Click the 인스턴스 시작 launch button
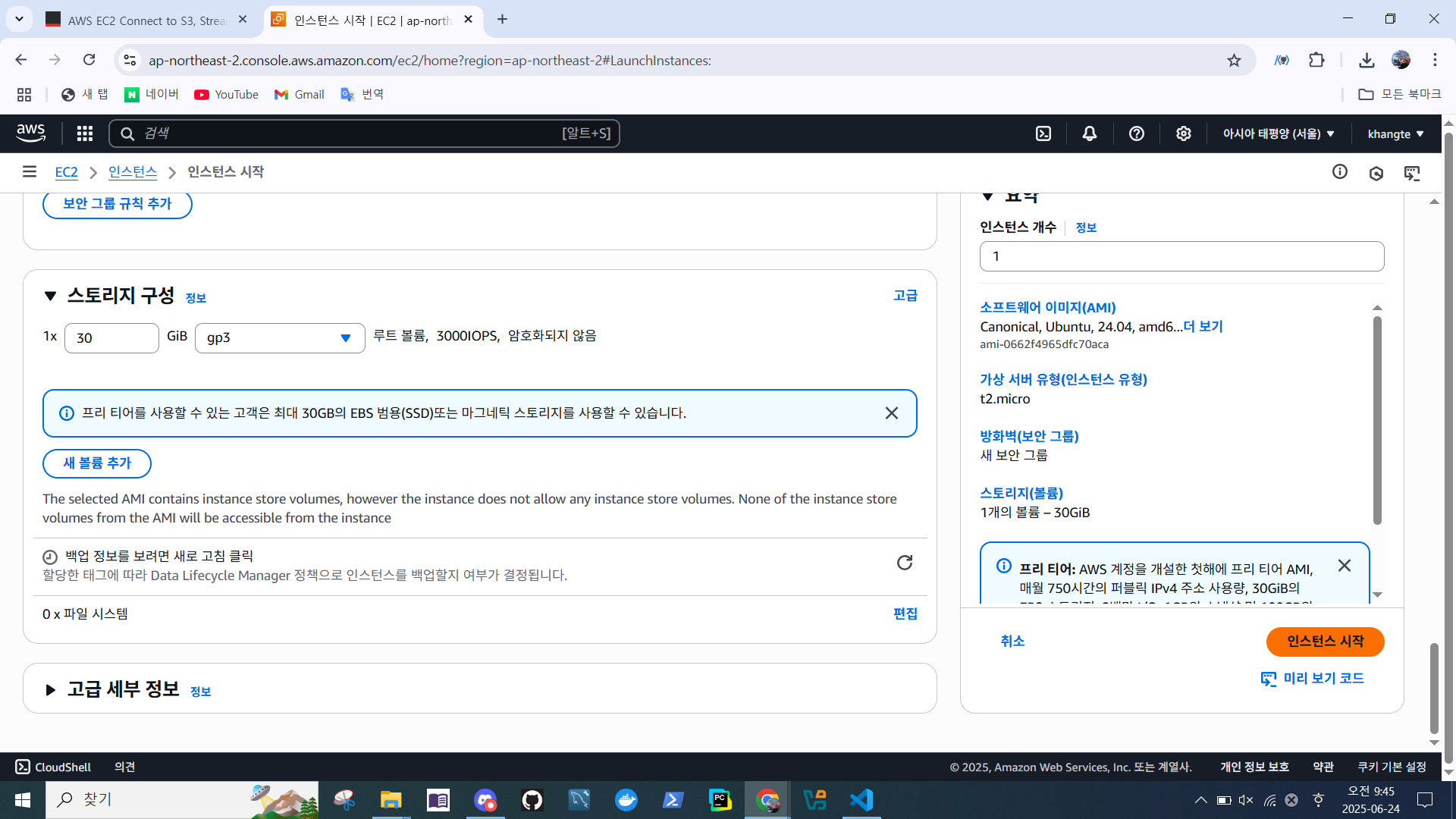 [x=1325, y=642]
